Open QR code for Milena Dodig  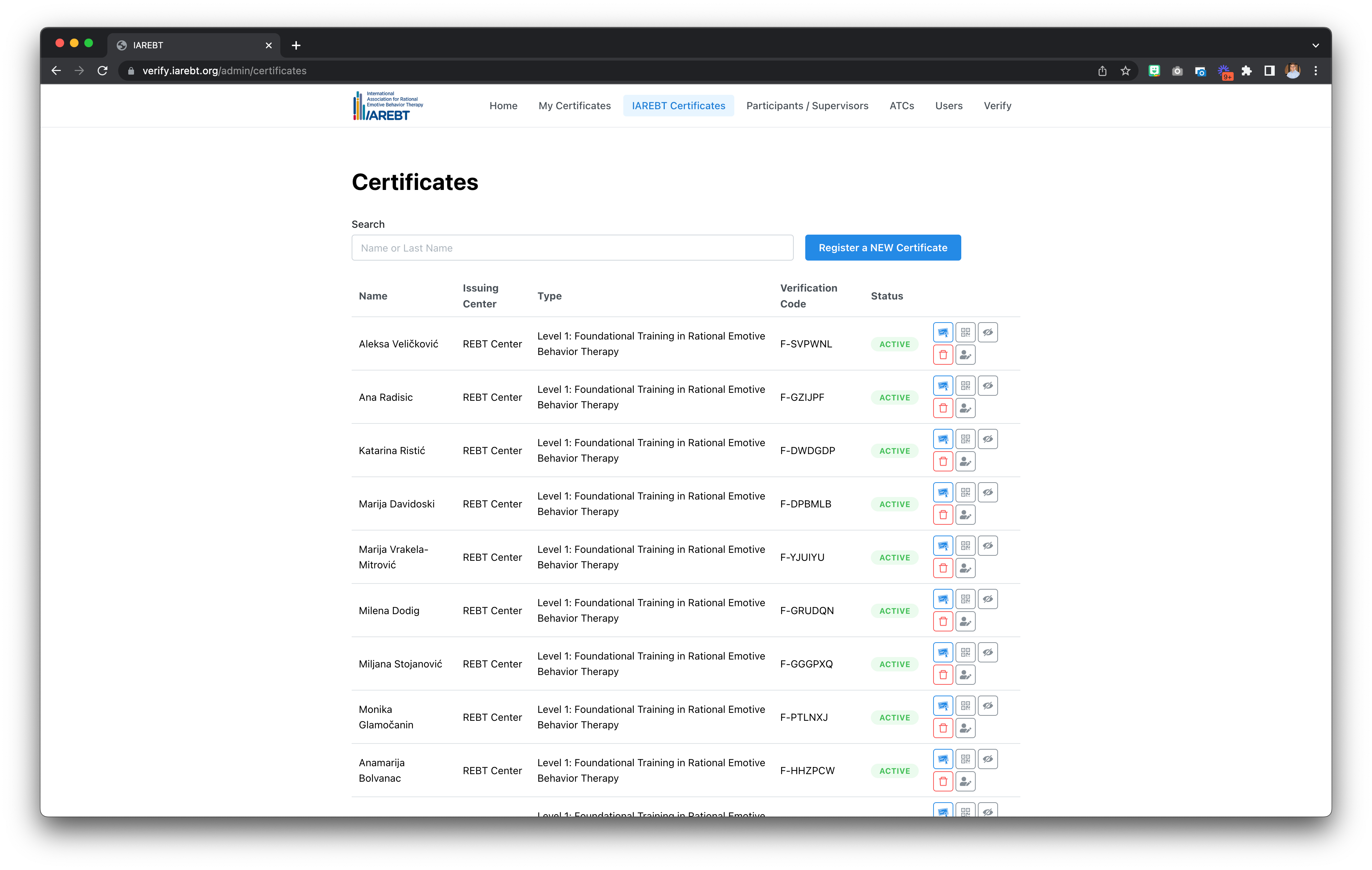tap(965, 599)
